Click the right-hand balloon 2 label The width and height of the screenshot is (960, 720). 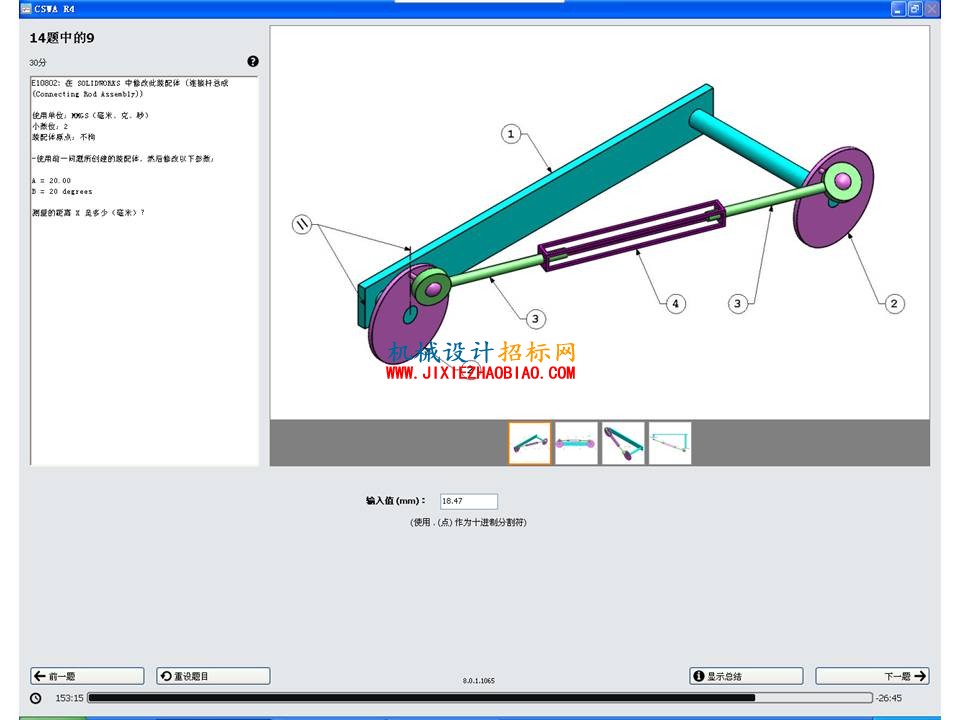tap(894, 304)
